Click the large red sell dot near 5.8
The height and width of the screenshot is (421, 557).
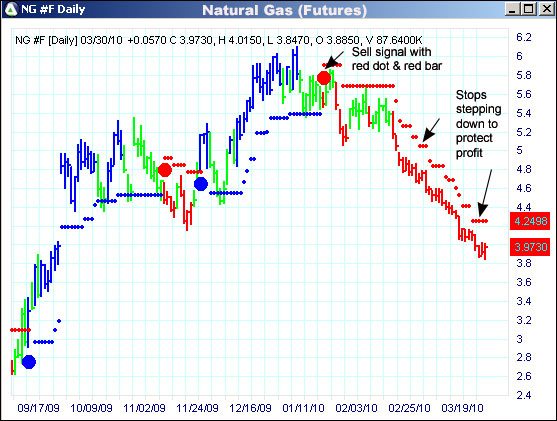324,78
